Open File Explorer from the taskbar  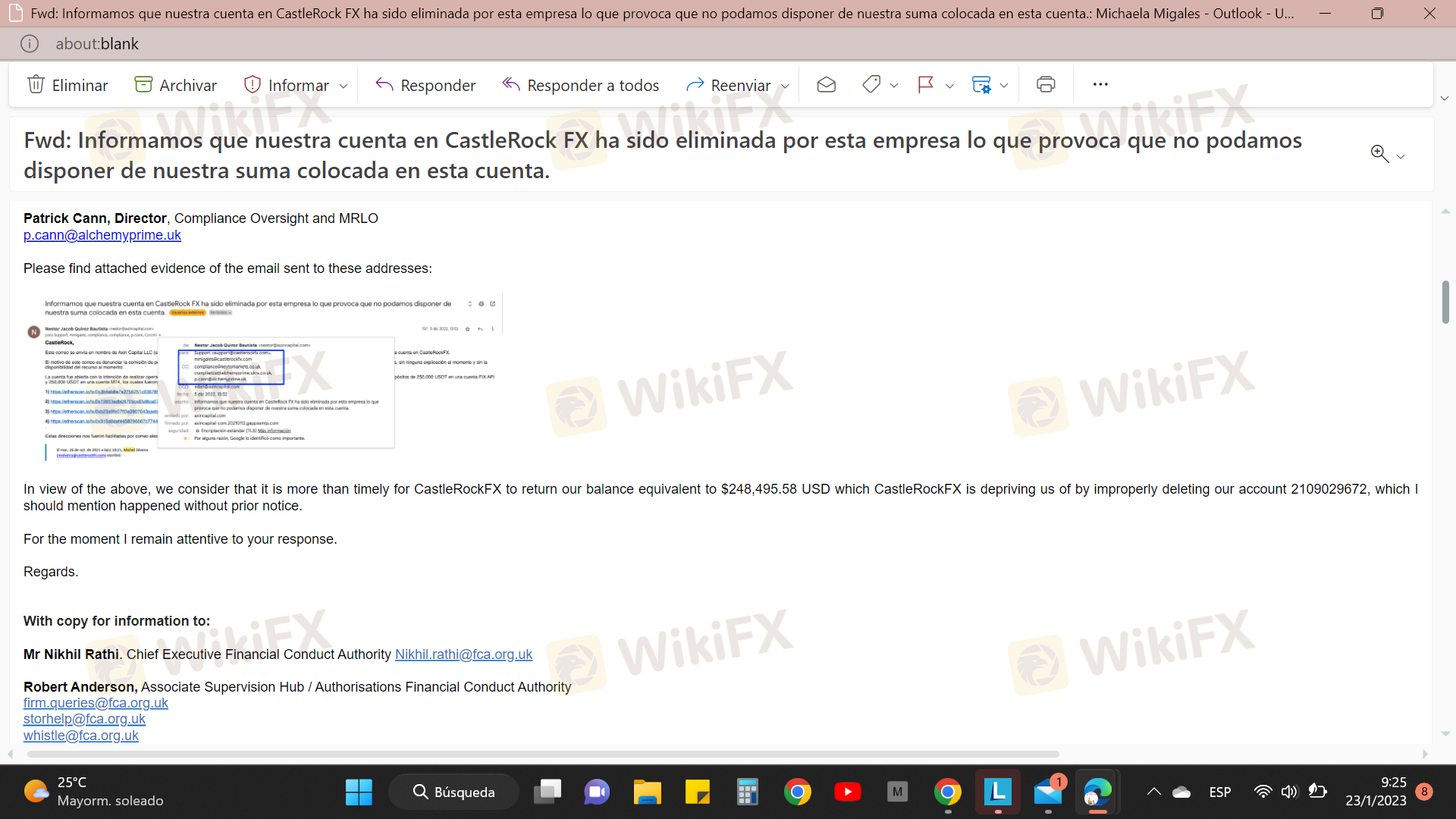click(x=648, y=792)
